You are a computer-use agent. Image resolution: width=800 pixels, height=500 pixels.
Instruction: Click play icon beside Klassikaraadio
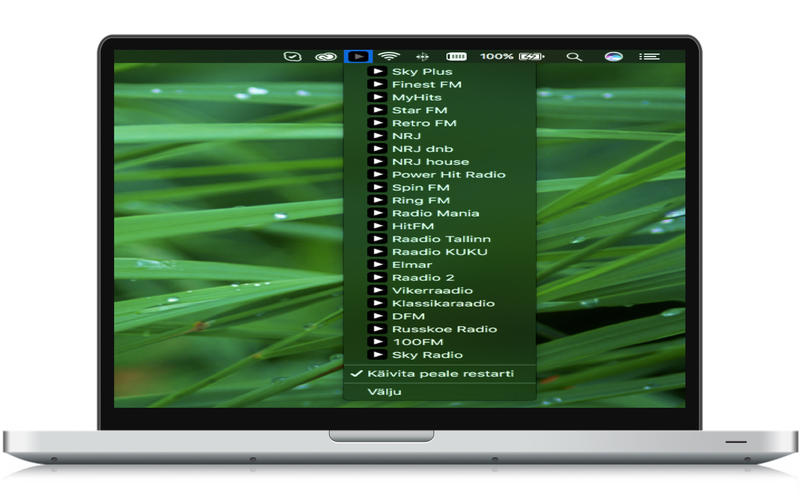(x=377, y=303)
